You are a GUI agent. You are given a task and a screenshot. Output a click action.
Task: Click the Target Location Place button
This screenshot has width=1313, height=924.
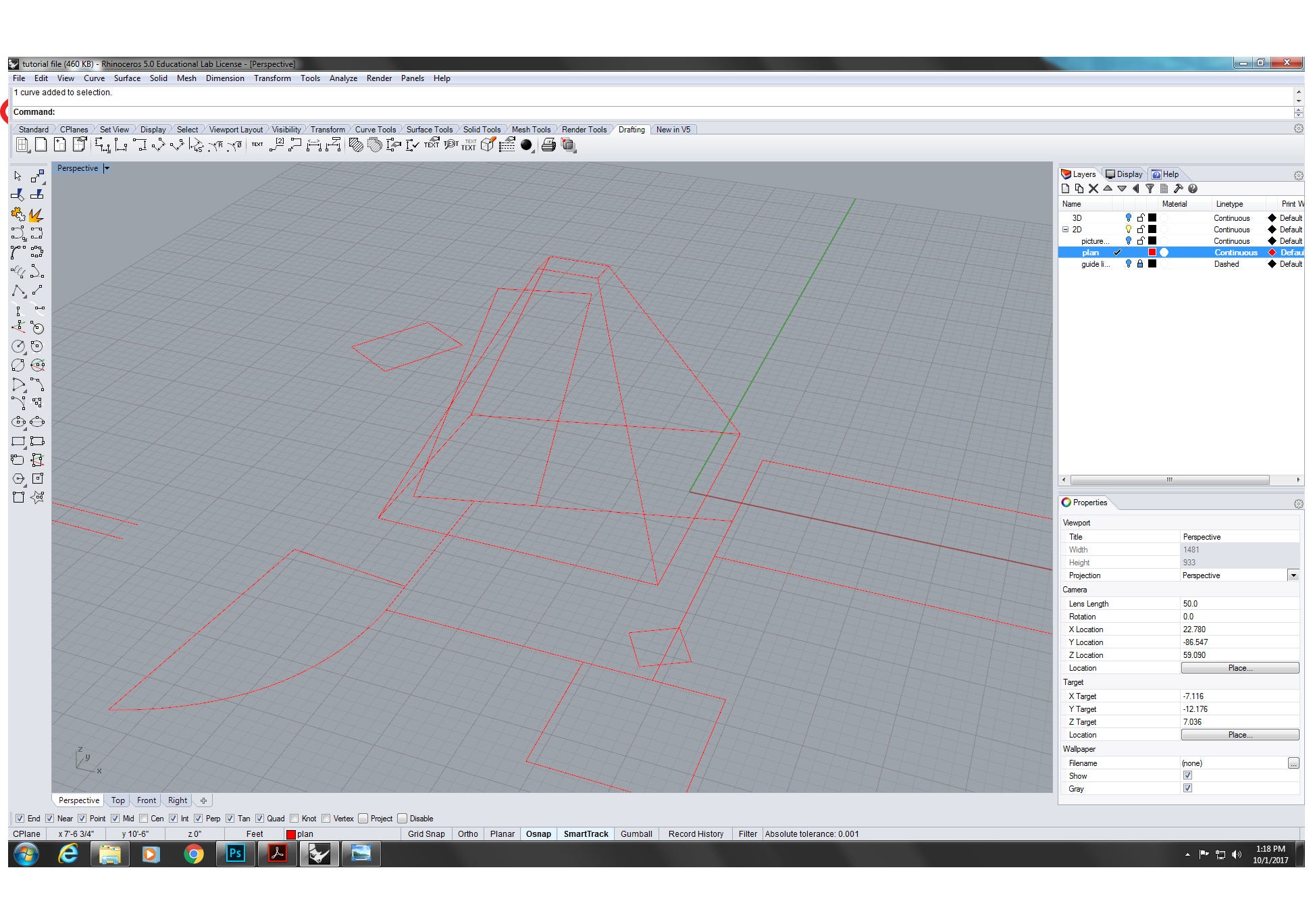click(x=1239, y=734)
